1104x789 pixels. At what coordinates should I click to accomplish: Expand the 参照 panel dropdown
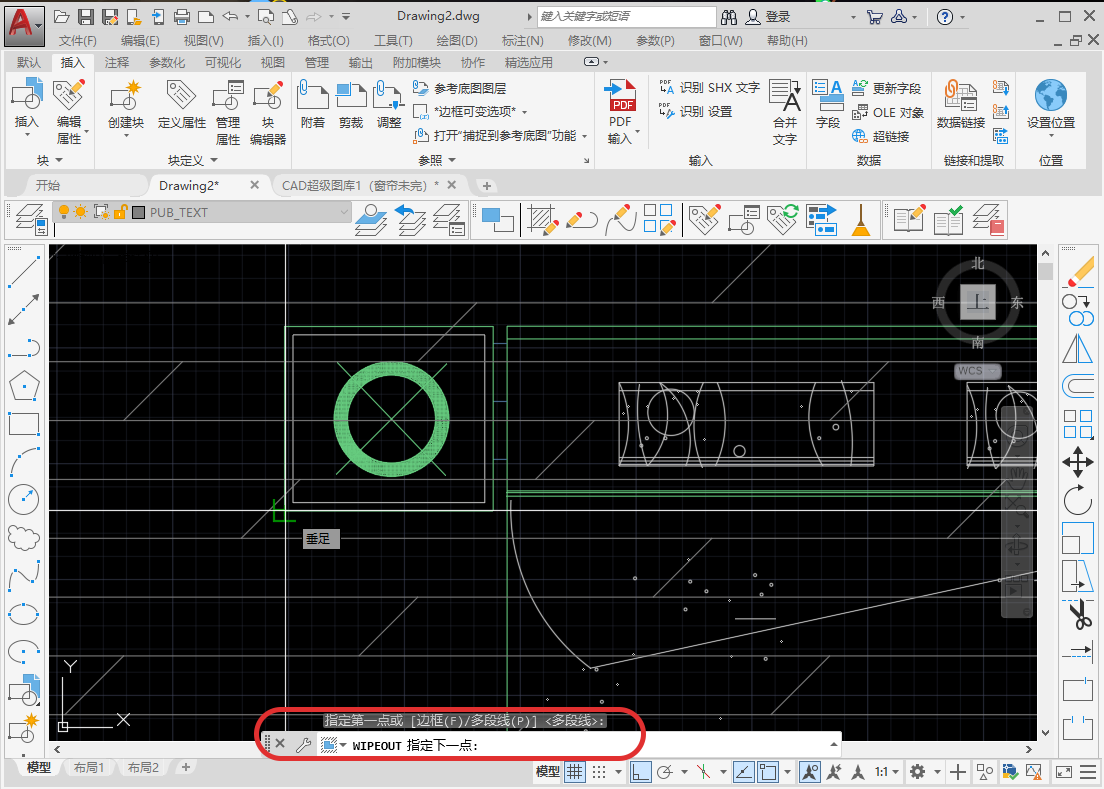coord(451,160)
